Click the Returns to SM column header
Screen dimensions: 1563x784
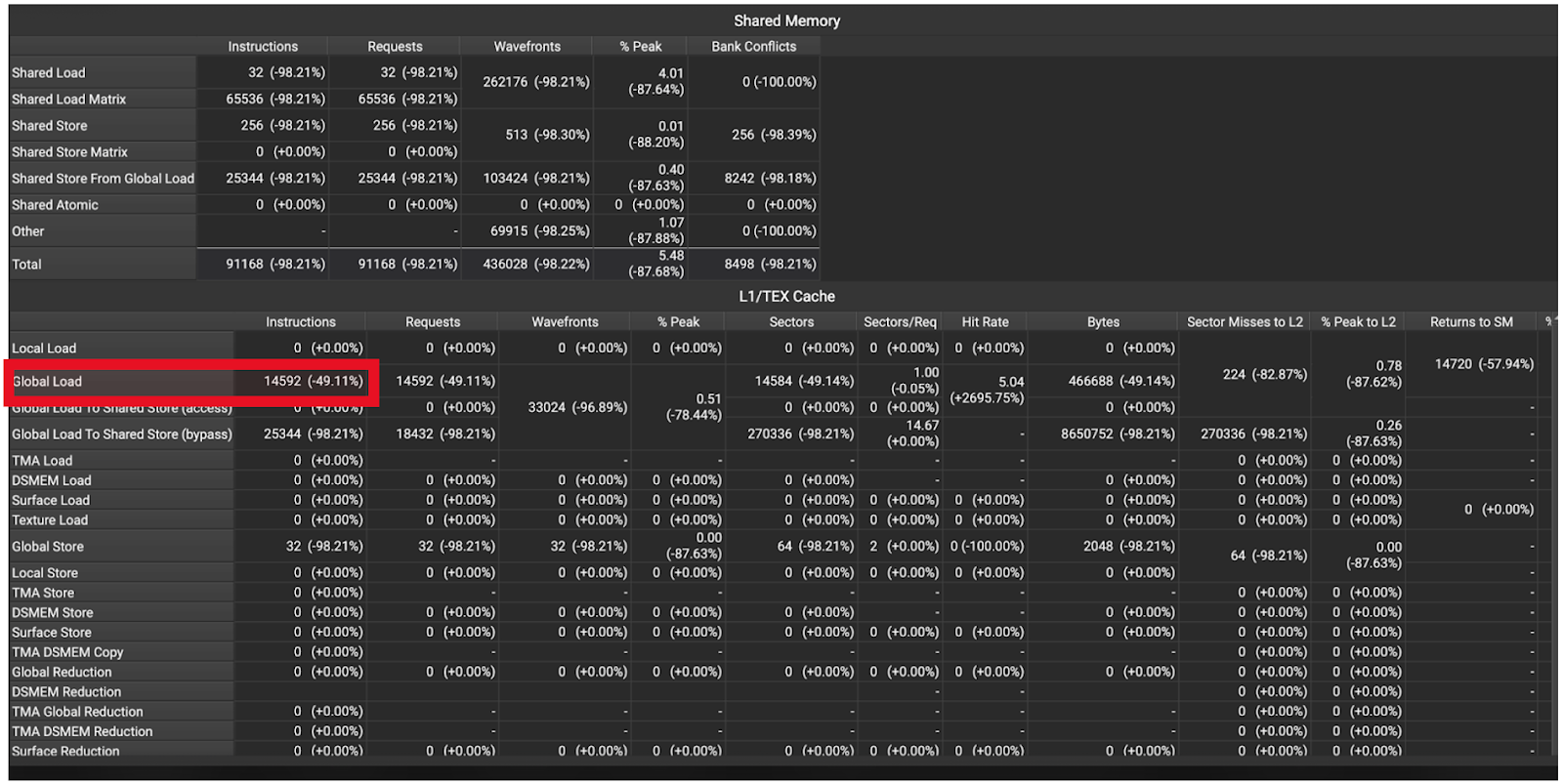tap(1471, 321)
